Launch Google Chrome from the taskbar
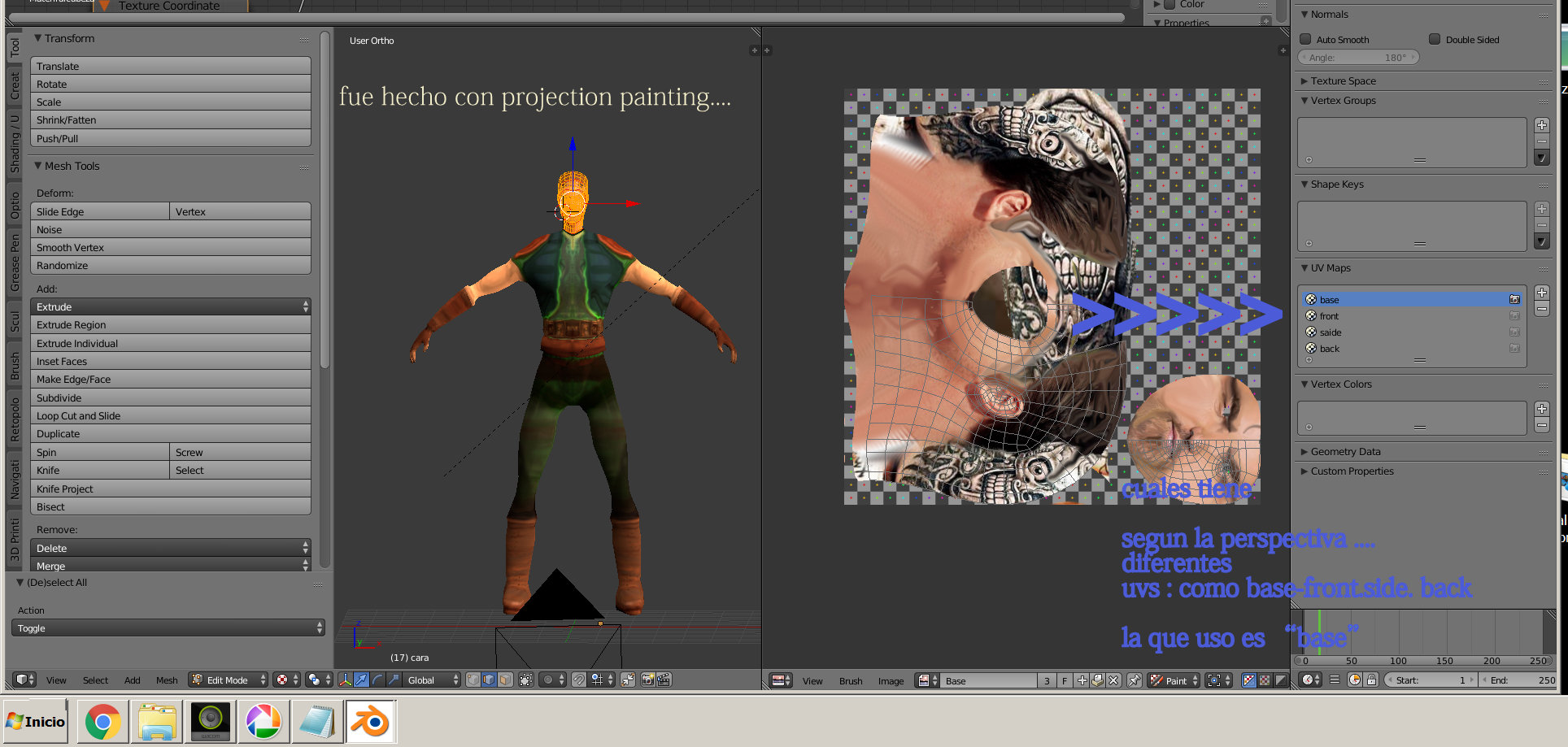Screen dimensions: 1568x747 tap(102, 721)
